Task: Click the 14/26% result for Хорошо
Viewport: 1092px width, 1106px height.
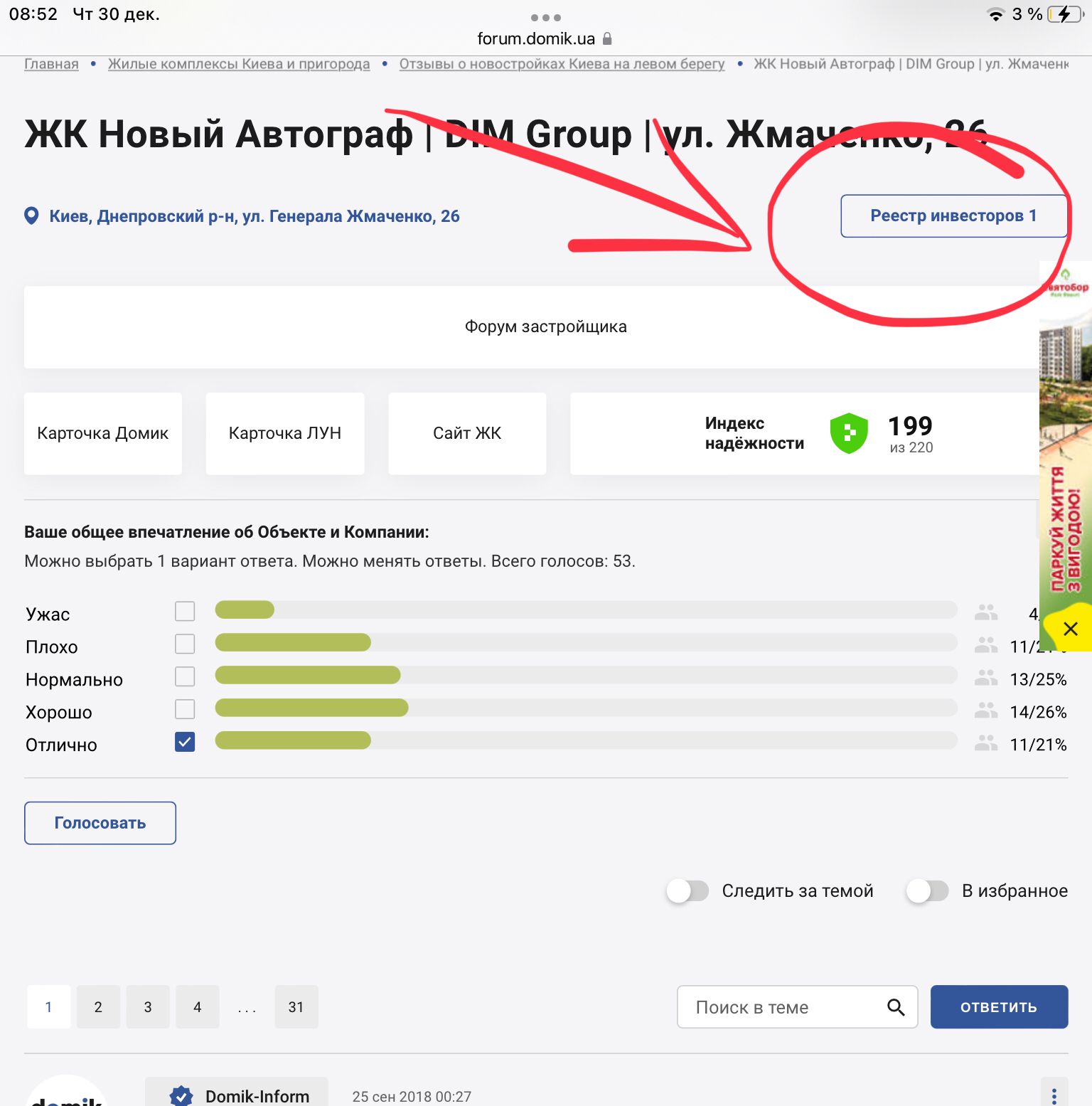Action: pyautogui.click(x=1038, y=712)
